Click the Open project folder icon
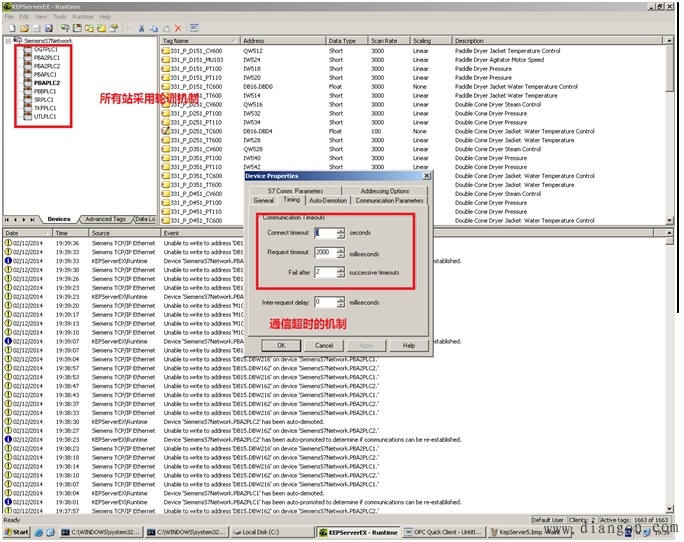The width and height of the screenshot is (684, 542). click(24, 28)
